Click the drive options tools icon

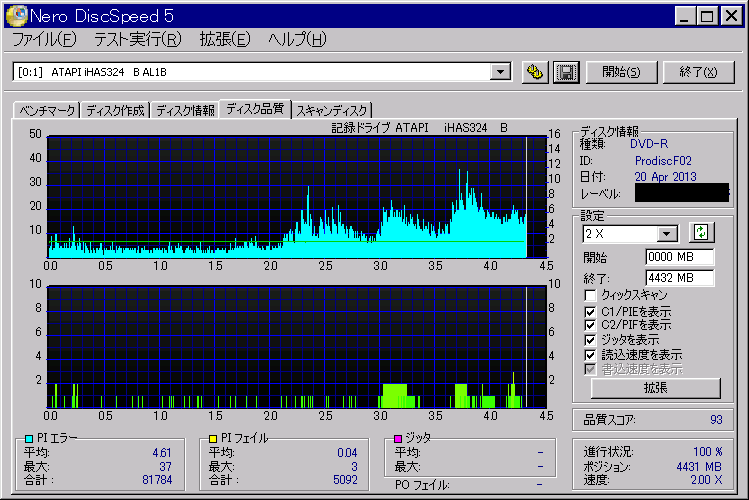535,72
